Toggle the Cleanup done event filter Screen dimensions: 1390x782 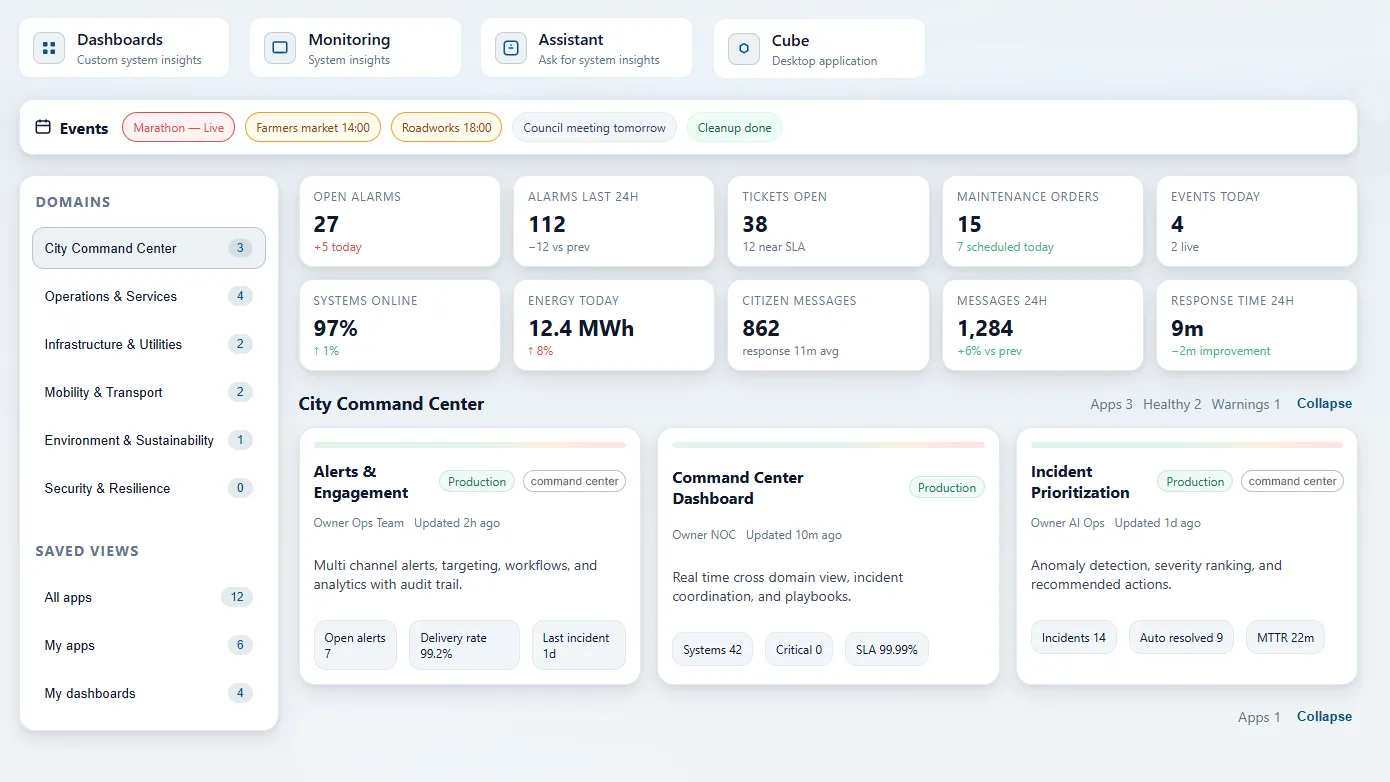734,127
